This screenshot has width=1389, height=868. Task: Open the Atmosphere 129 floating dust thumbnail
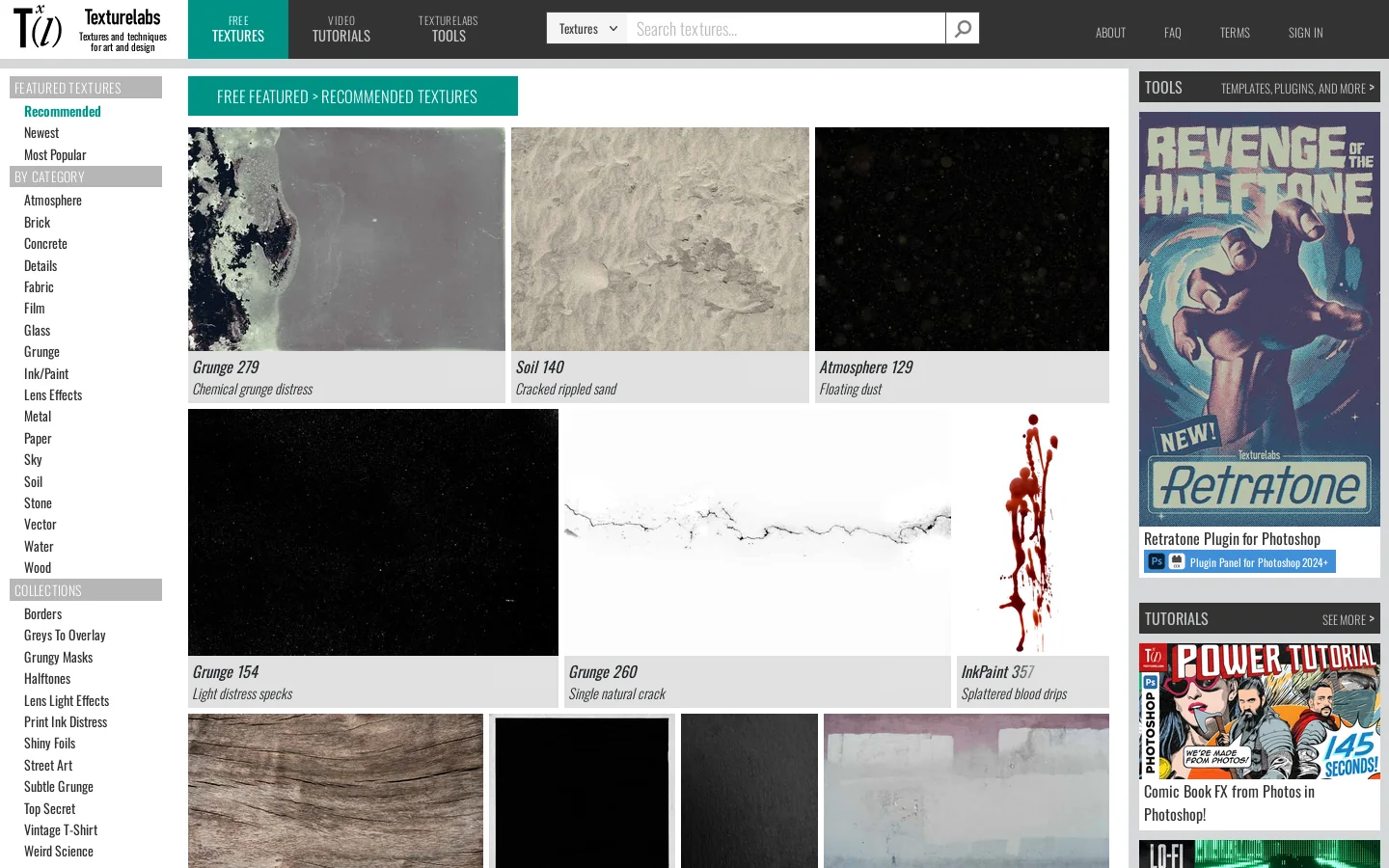coord(962,239)
